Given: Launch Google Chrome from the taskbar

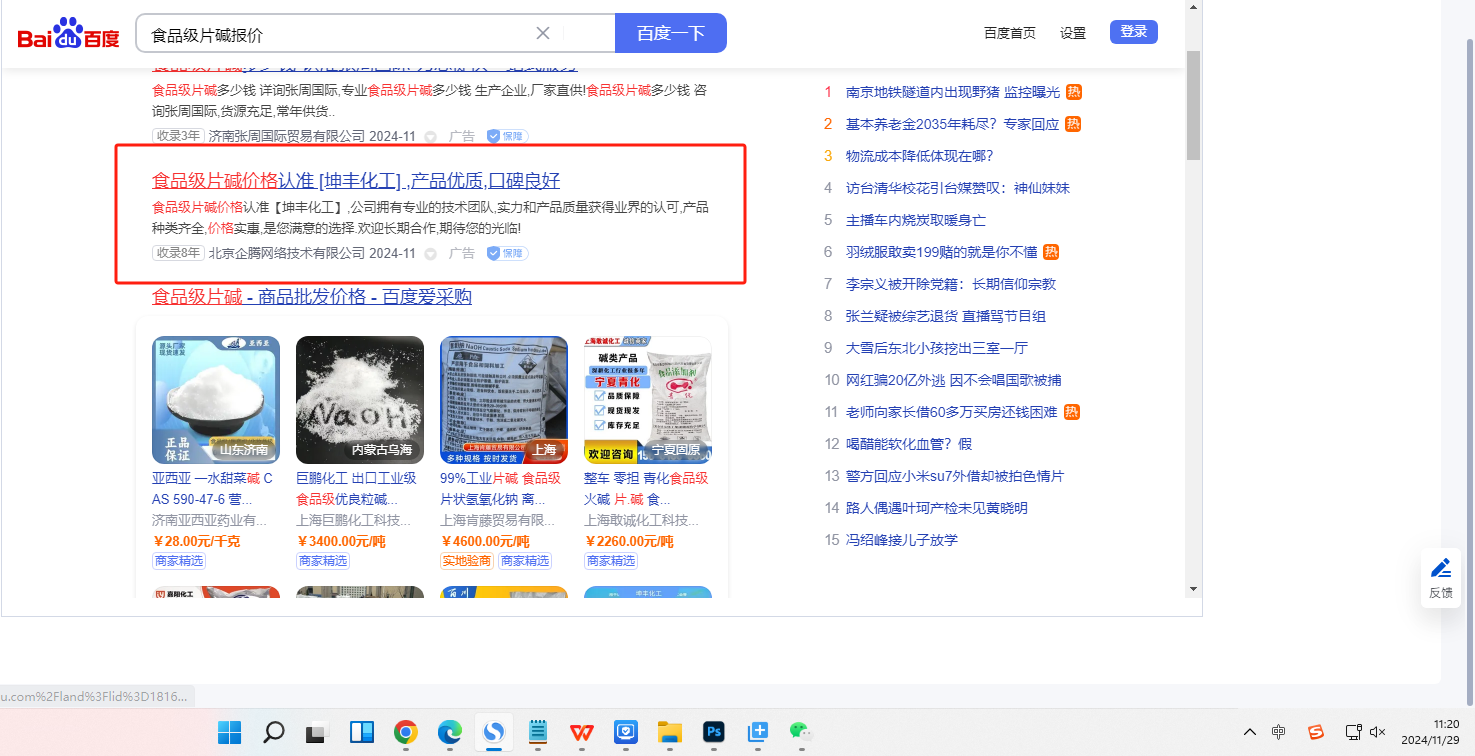Looking at the screenshot, I should coord(405,732).
